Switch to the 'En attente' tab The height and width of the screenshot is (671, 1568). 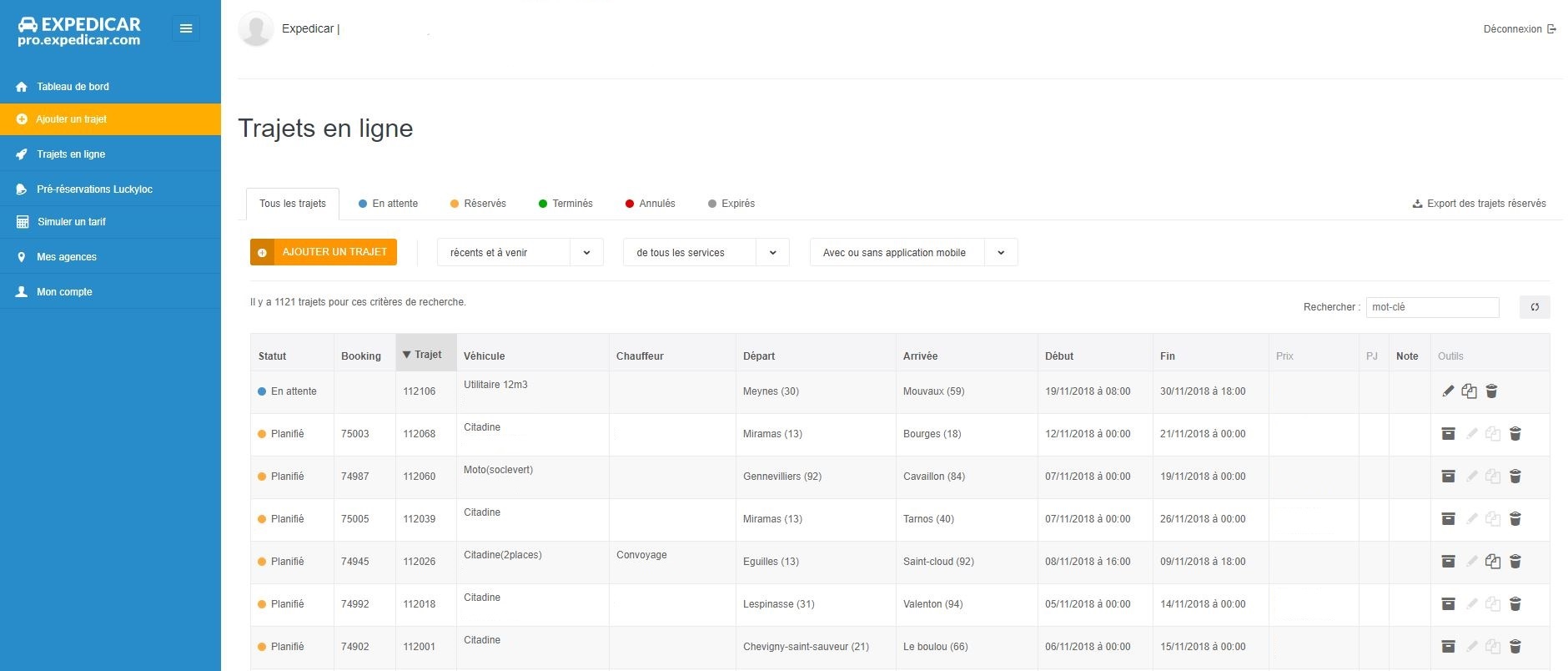pos(389,204)
